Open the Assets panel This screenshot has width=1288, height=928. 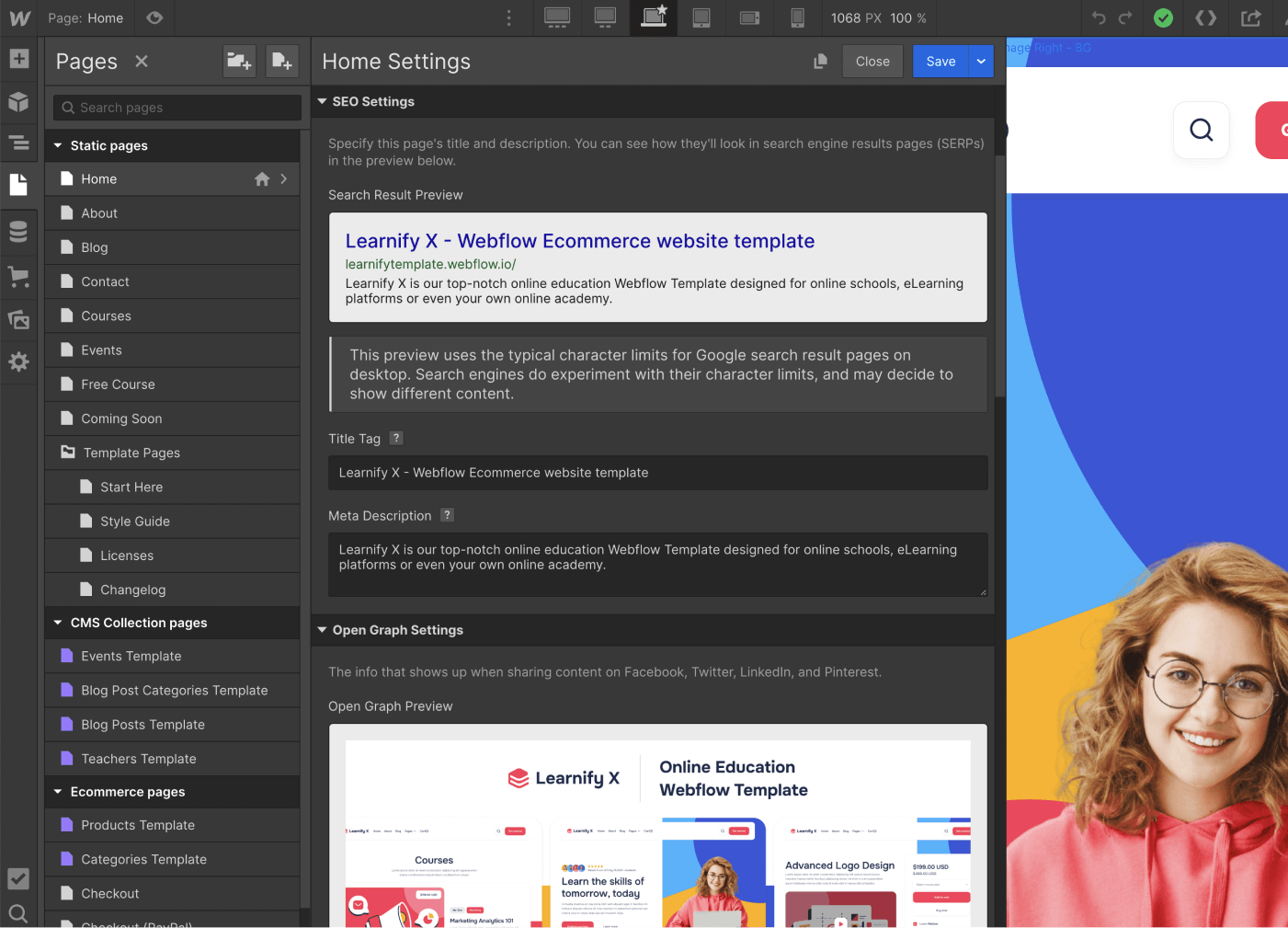pos(19,319)
